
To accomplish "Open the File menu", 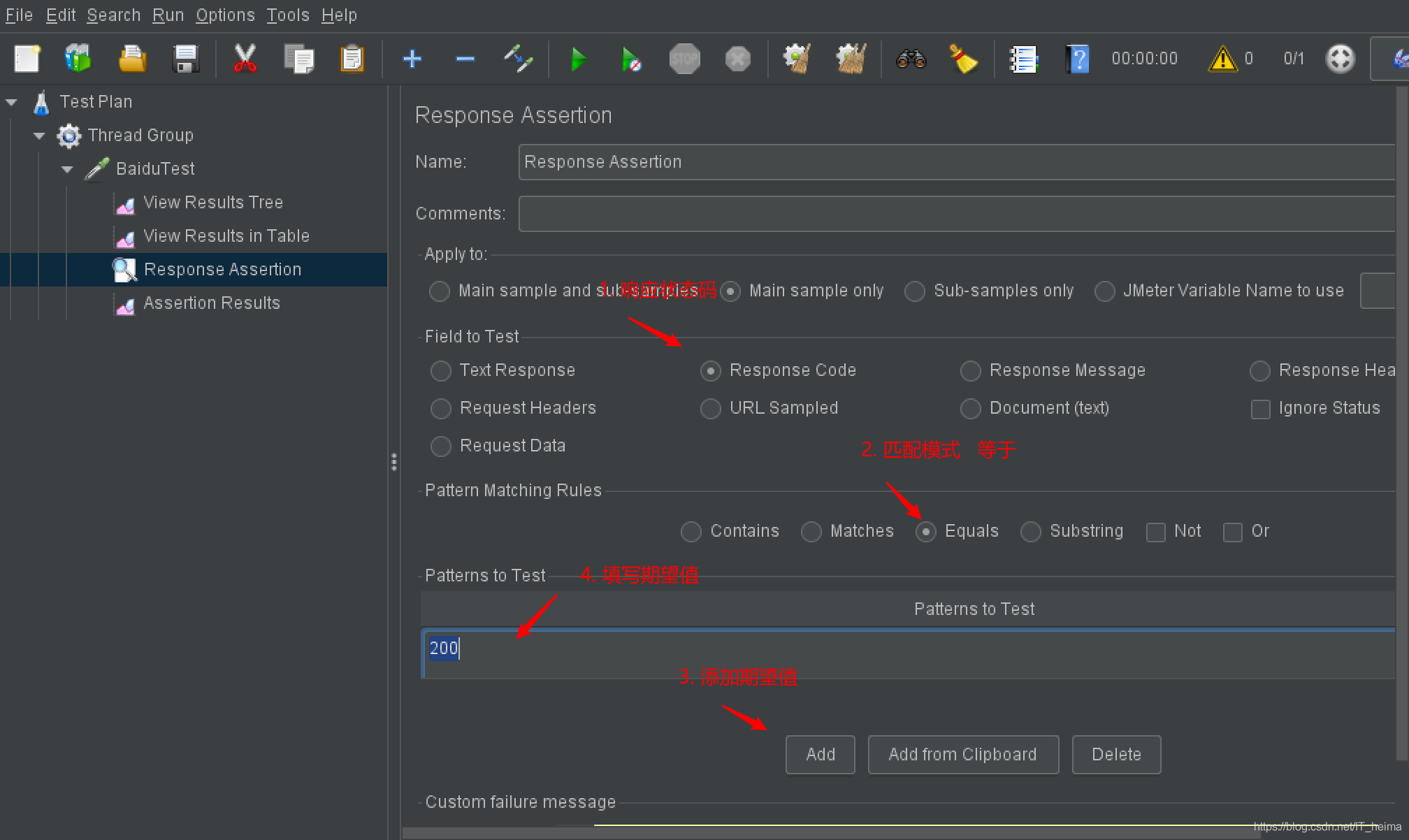I will 19,15.
